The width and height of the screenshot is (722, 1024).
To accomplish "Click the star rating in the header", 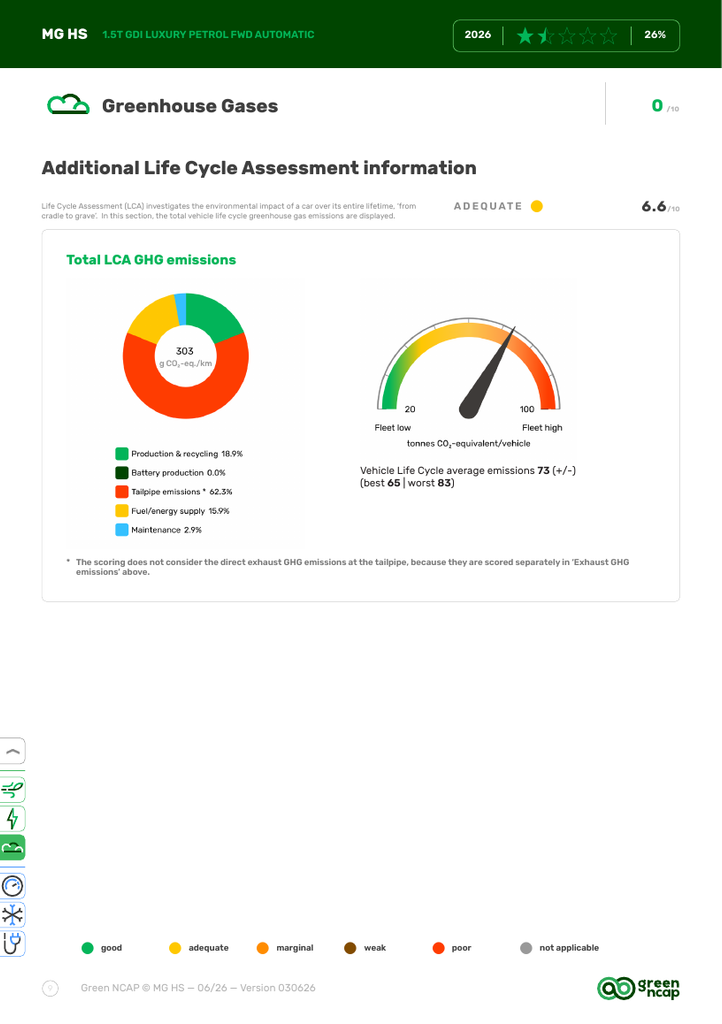I will [x=567, y=35].
